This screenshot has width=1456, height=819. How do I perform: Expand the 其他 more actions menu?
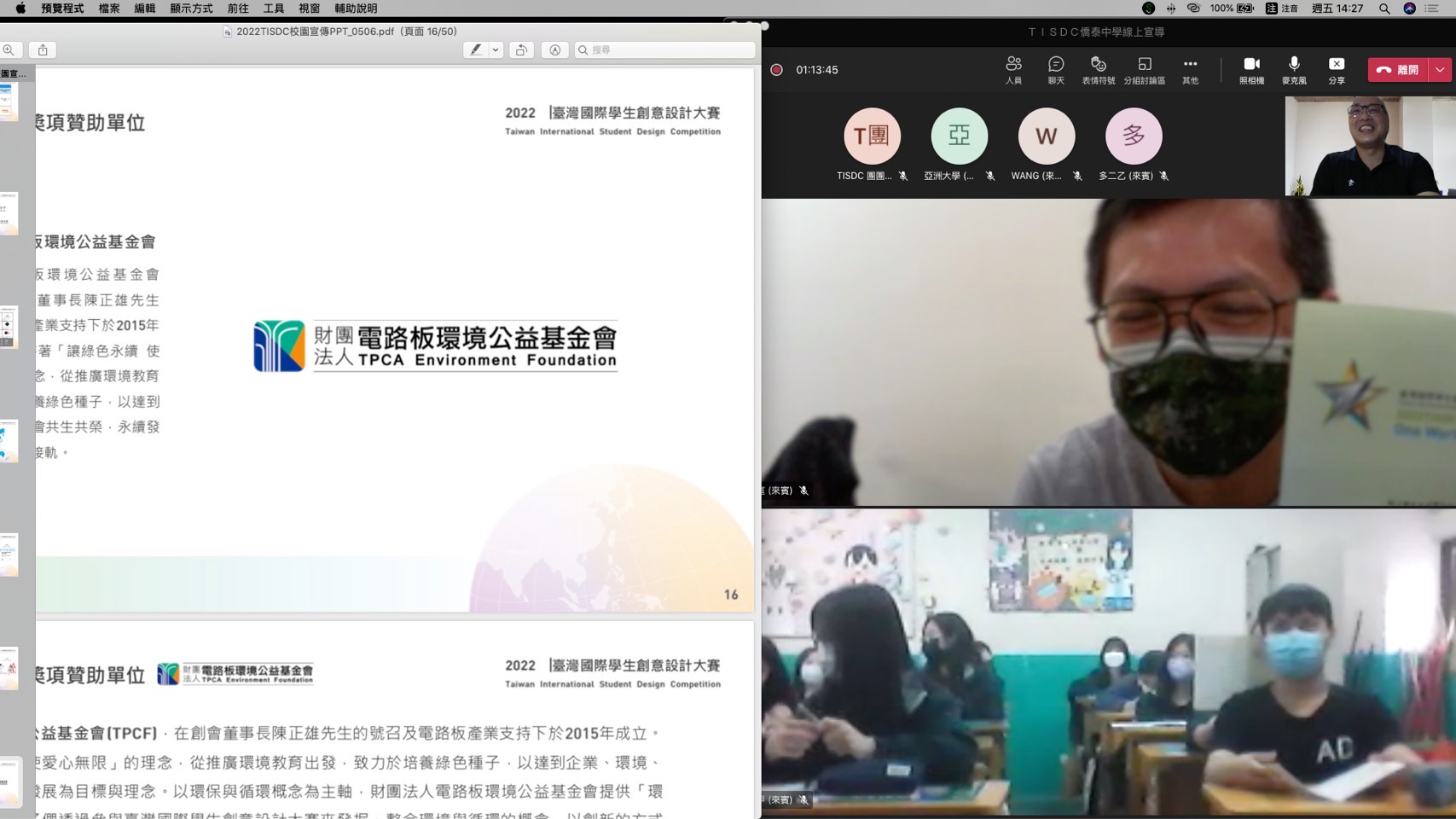point(1190,69)
